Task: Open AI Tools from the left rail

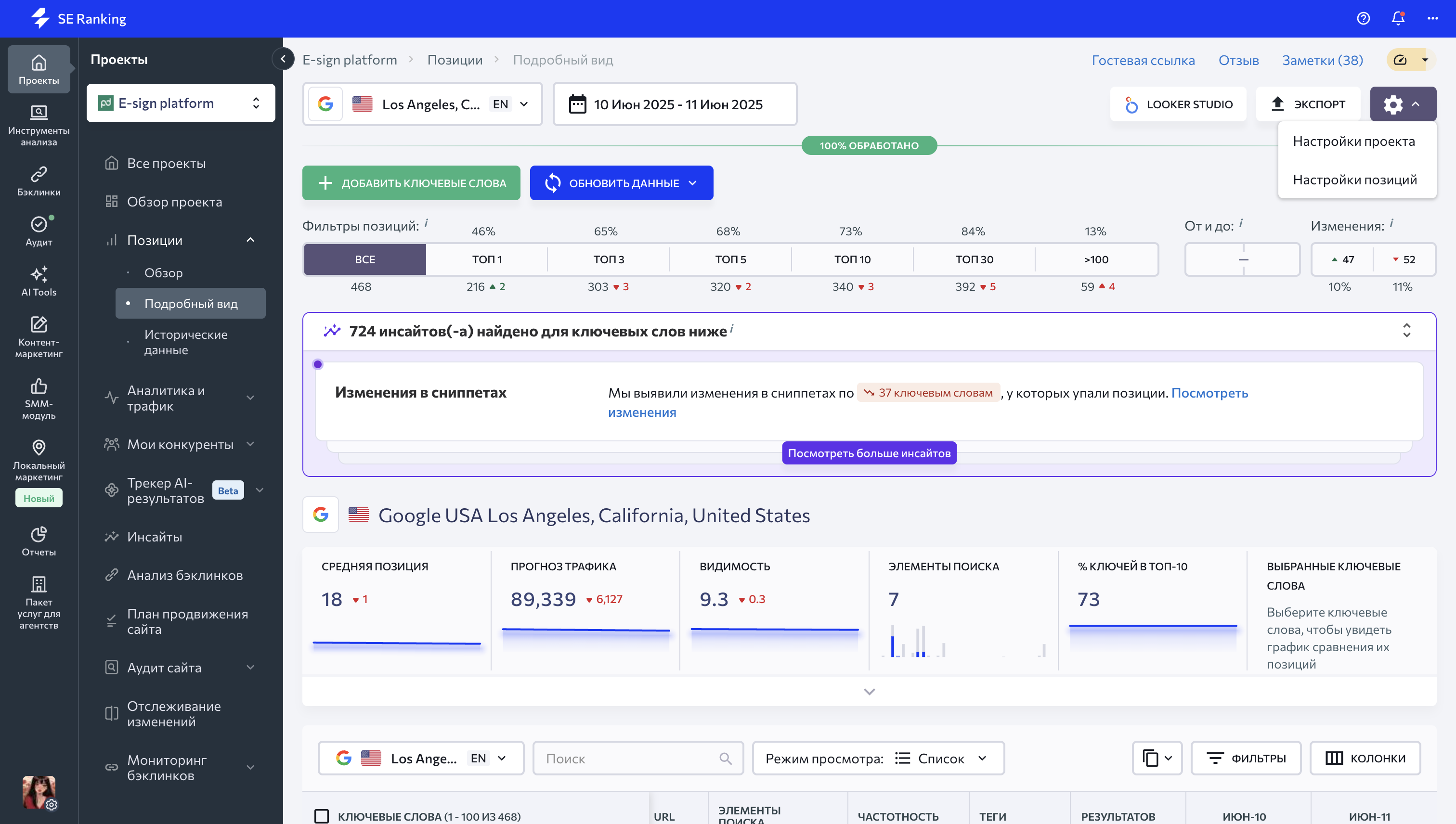Action: click(39, 281)
